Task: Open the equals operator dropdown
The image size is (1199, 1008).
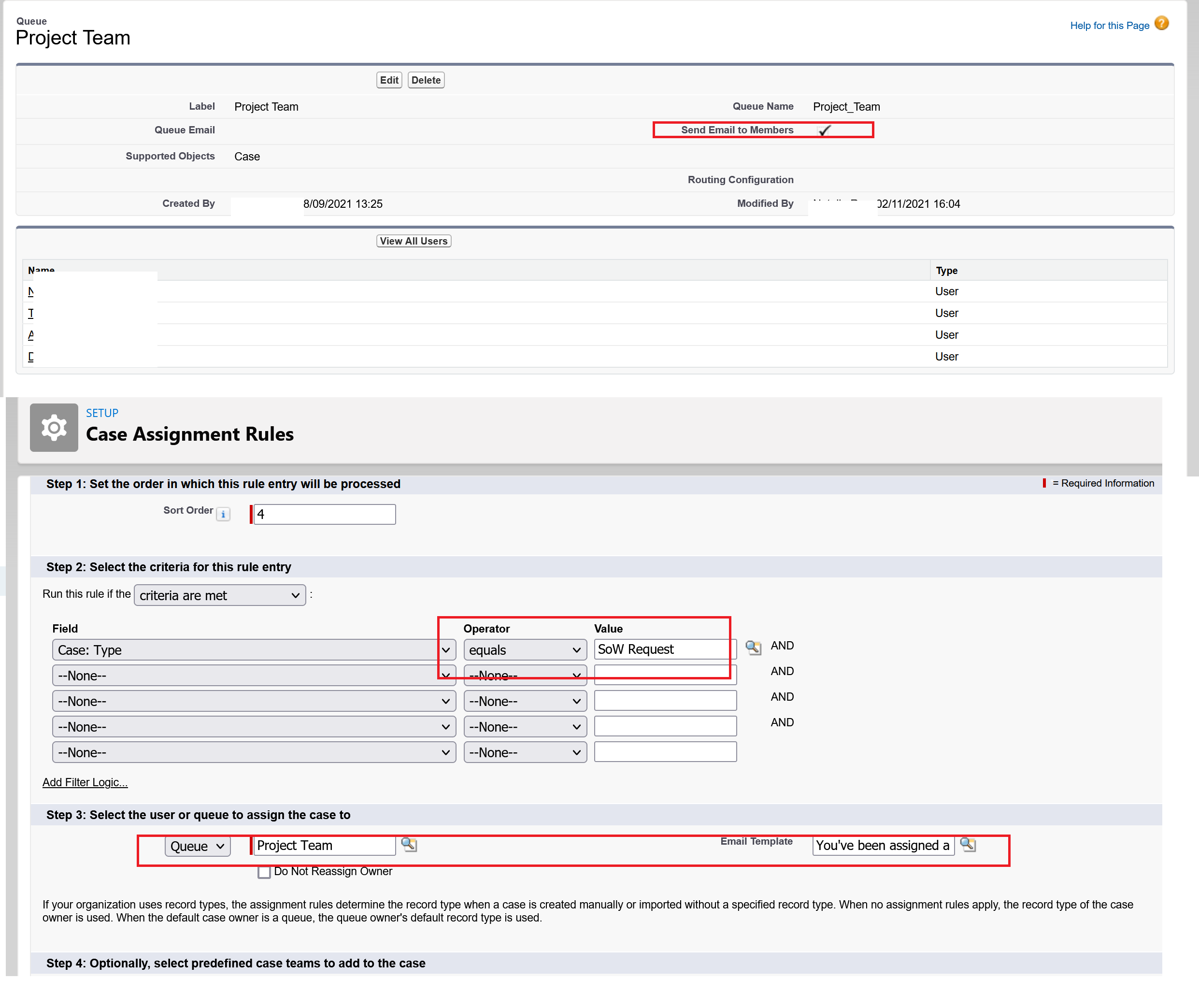Action: point(525,650)
